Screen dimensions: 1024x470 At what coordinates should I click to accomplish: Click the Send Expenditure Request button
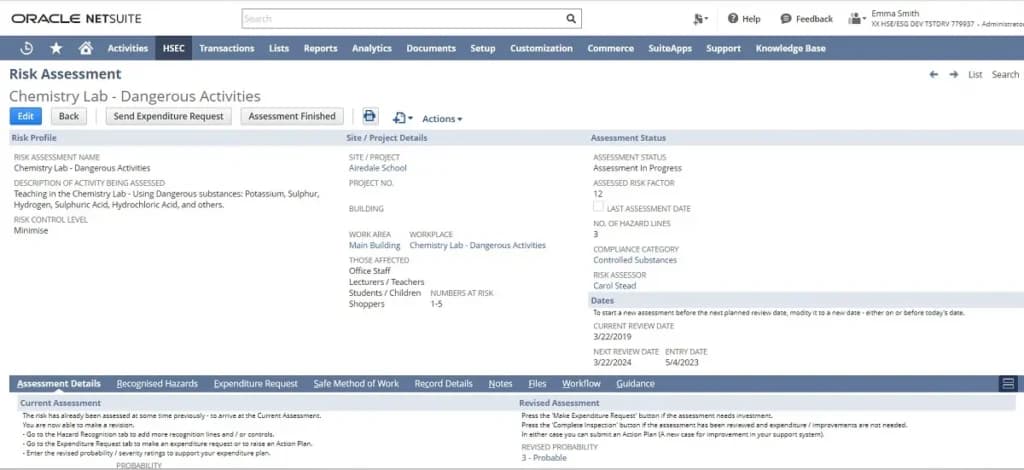[x=168, y=116]
